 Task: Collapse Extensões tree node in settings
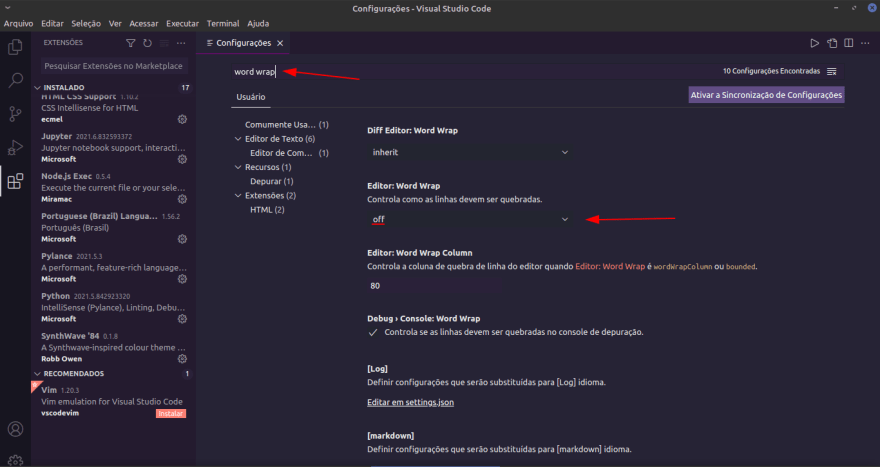[x=238, y=195]
